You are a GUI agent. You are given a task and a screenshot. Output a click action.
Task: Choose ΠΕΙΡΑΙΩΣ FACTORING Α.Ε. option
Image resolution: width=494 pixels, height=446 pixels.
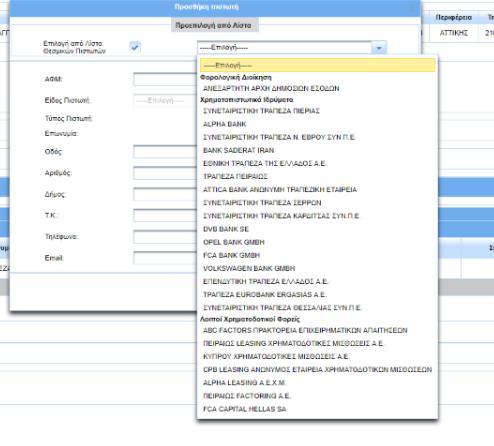coord(247,396)
